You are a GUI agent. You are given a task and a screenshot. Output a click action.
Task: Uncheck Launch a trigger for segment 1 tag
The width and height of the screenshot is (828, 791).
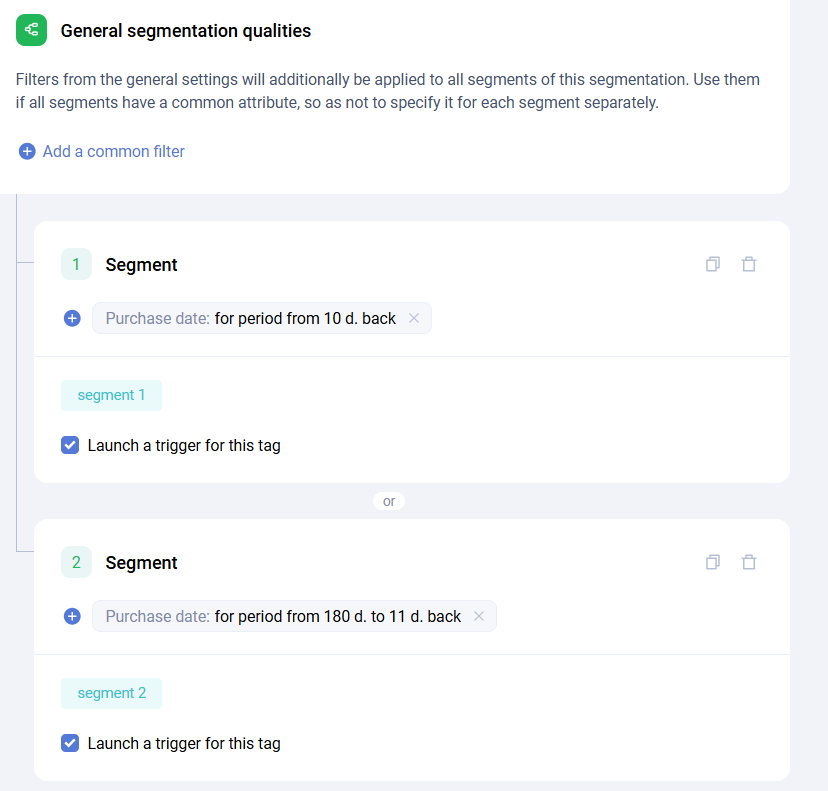70,446
